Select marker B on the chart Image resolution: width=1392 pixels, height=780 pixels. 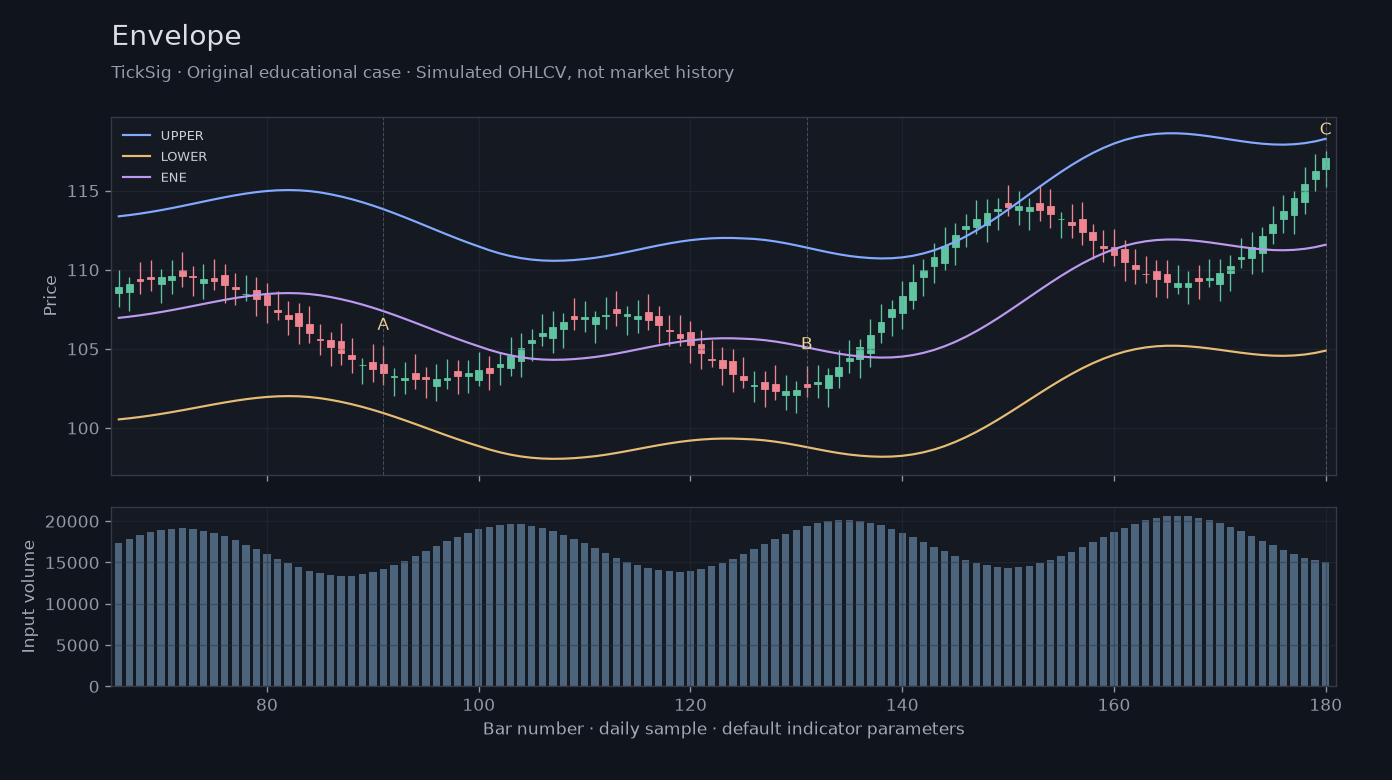[x=806, y=343]
